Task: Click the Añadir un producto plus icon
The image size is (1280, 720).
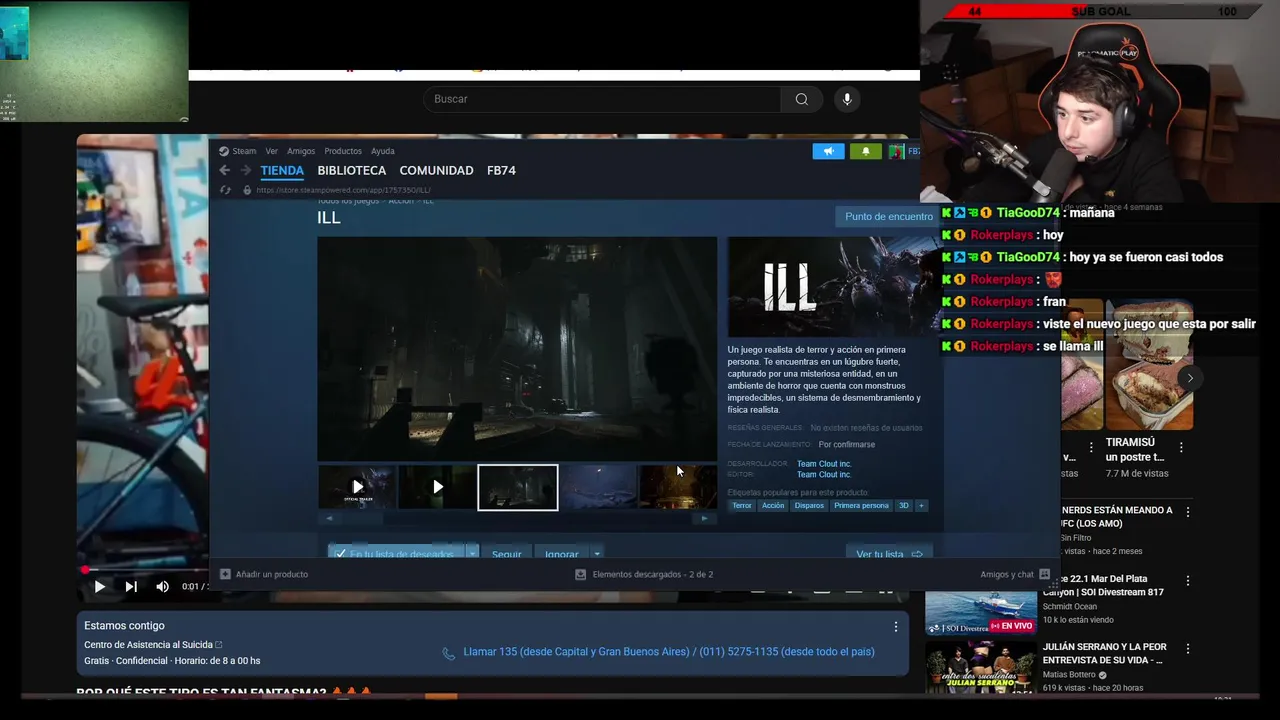Action: [225, 574]
